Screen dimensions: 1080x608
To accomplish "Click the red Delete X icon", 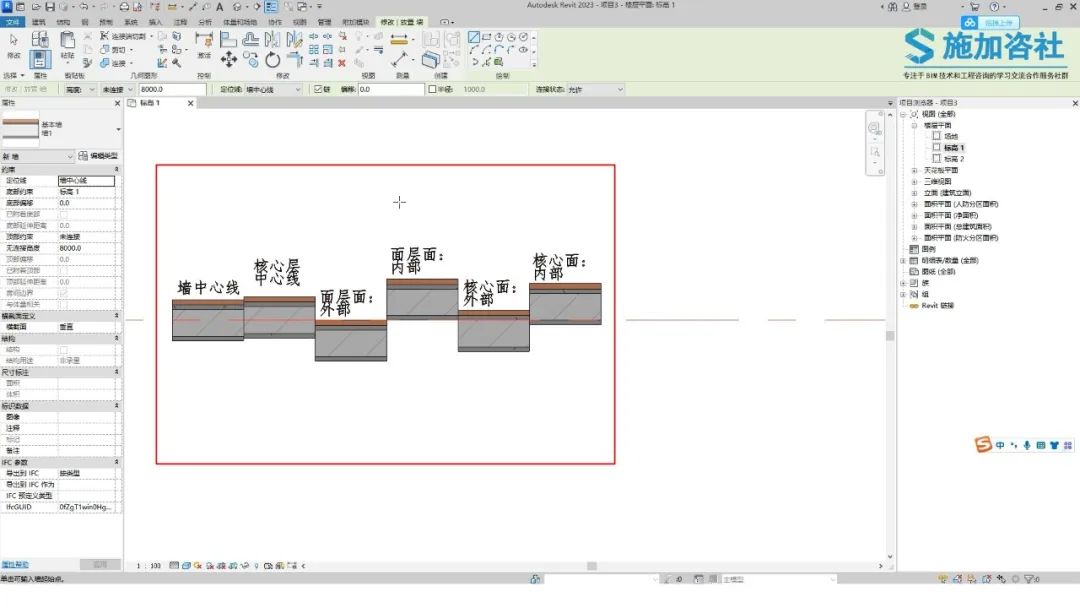I will (x=342, y=63).
